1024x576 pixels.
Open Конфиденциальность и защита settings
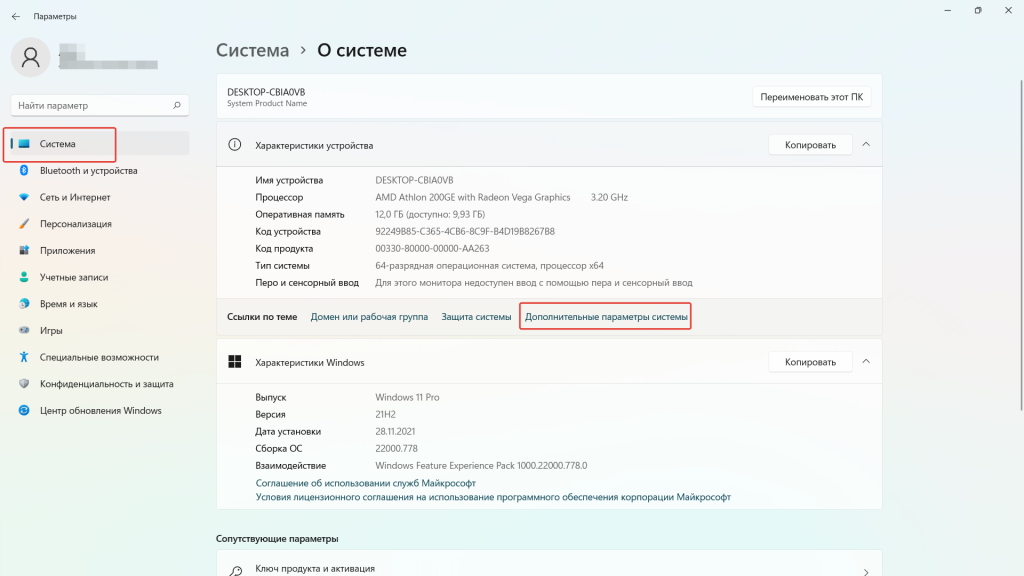click(99, 384)
